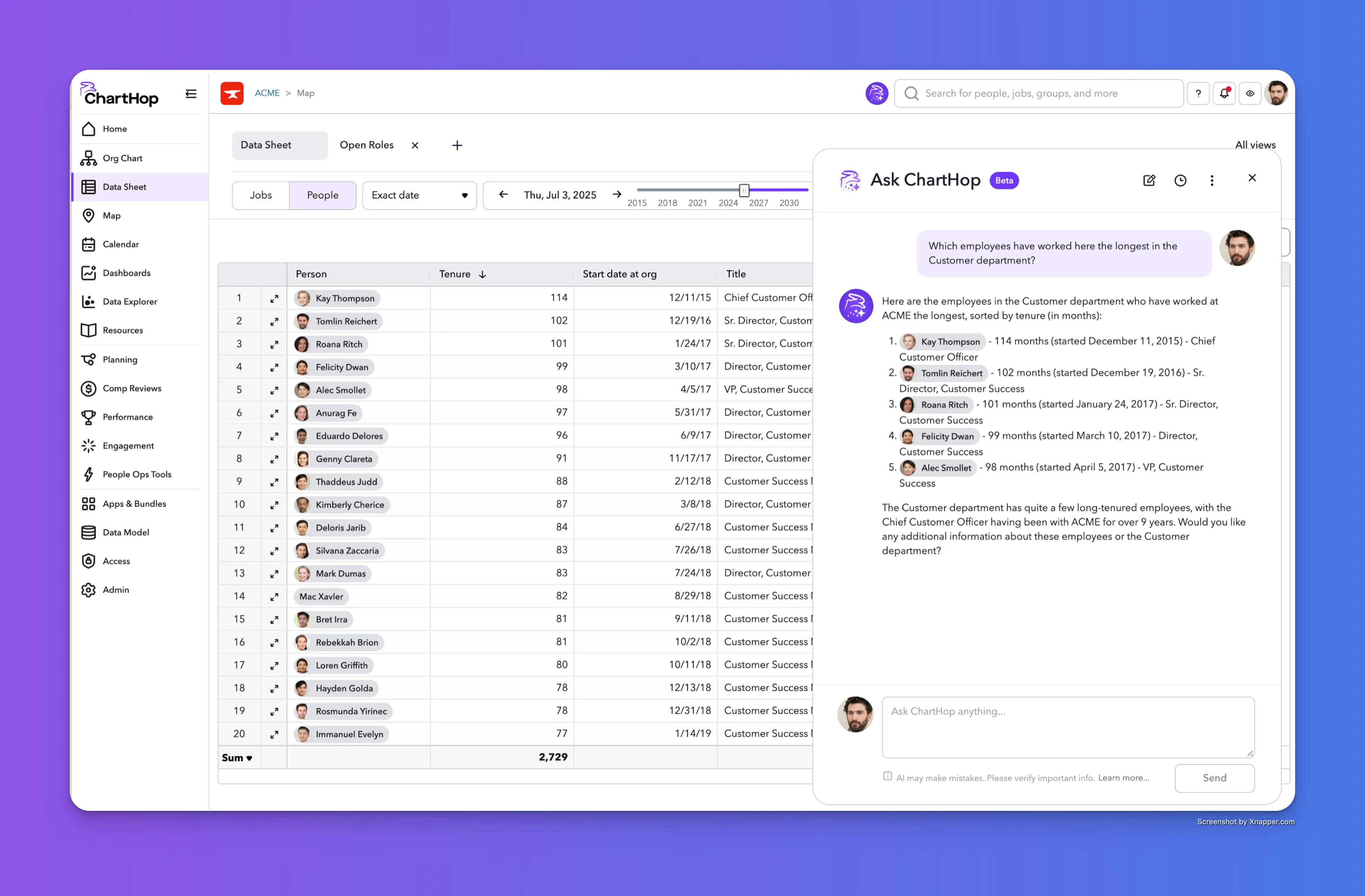Screen dimensions: 1365x896
Task: Switch to the Open Roles tab
Action: tap(366, 145)
